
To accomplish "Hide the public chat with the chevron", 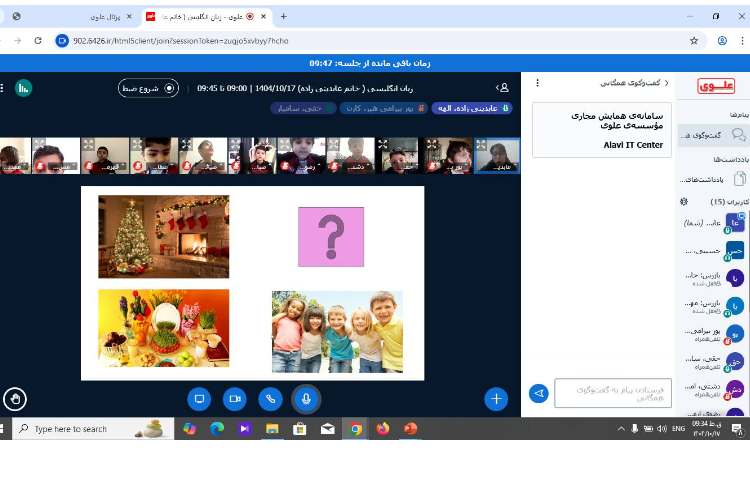I will coord(667,83).
